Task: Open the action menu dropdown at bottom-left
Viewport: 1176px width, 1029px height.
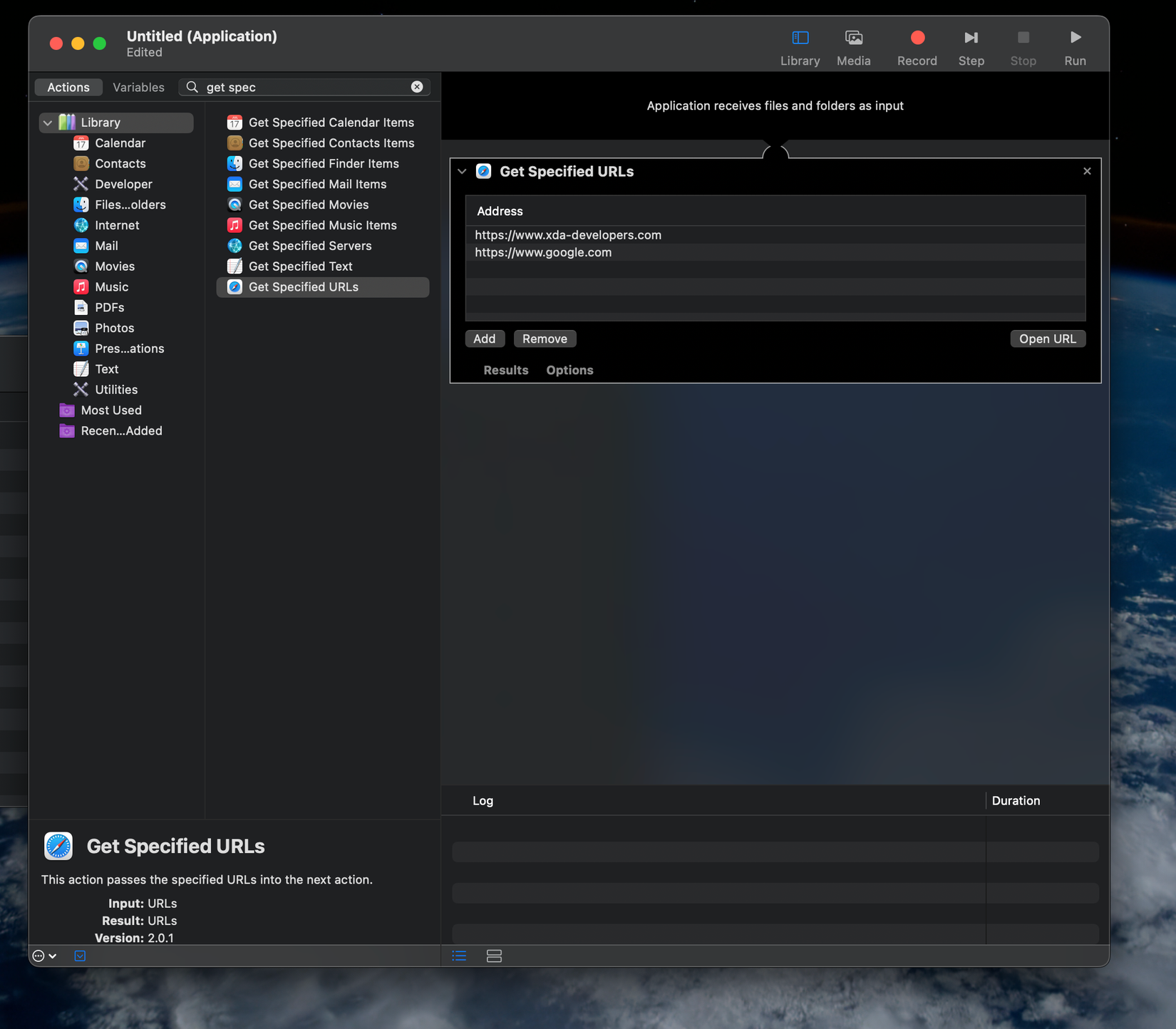Action: coord(44,956)
